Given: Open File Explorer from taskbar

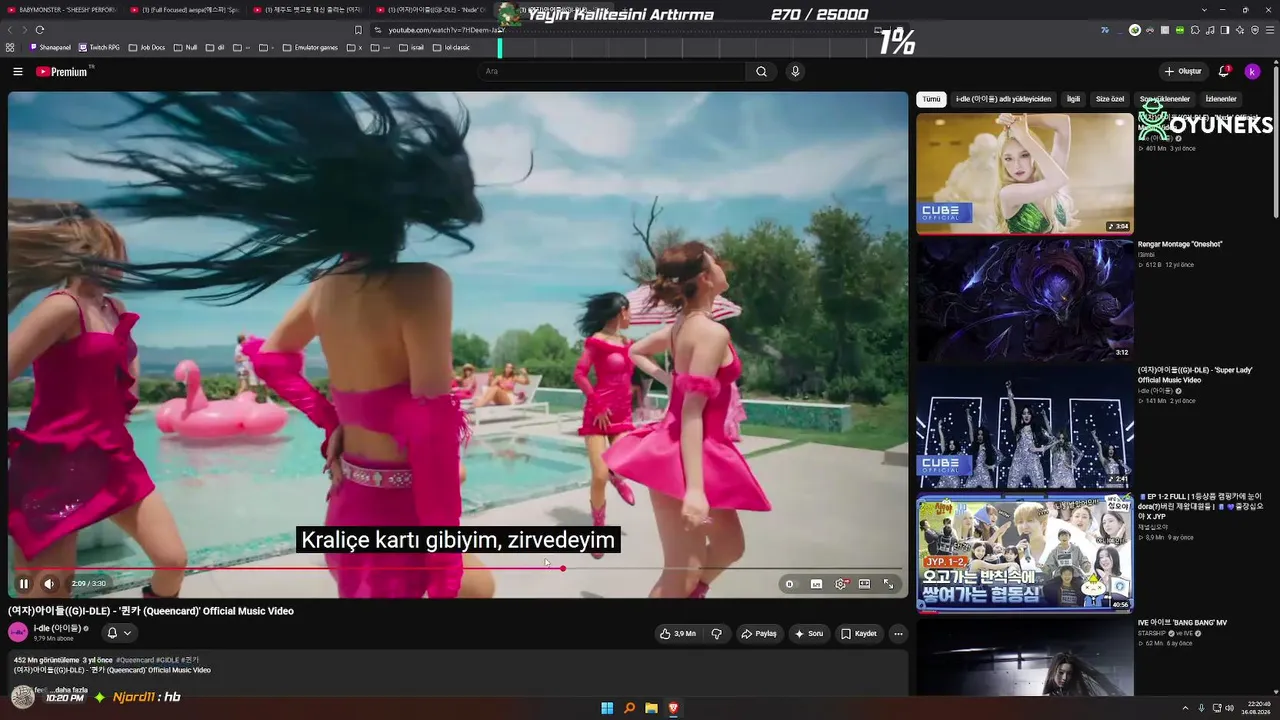Looking at the screenshot, I should [651, 708].
